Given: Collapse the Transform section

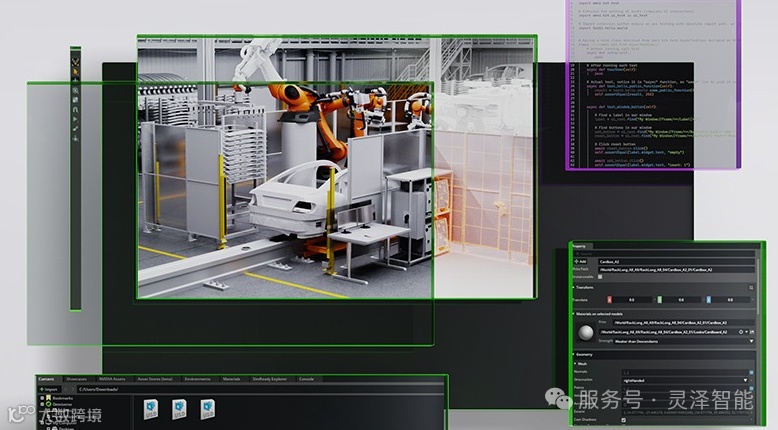Looking at the screenshot, I should tap(574, 288).
